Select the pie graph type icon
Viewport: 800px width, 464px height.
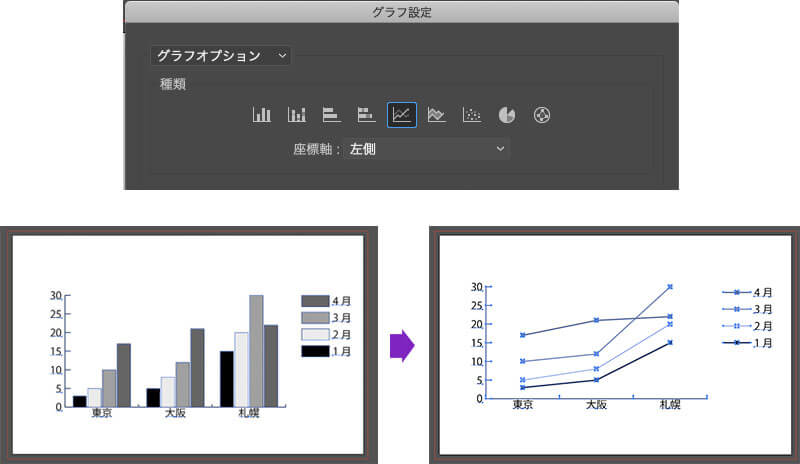506,115
